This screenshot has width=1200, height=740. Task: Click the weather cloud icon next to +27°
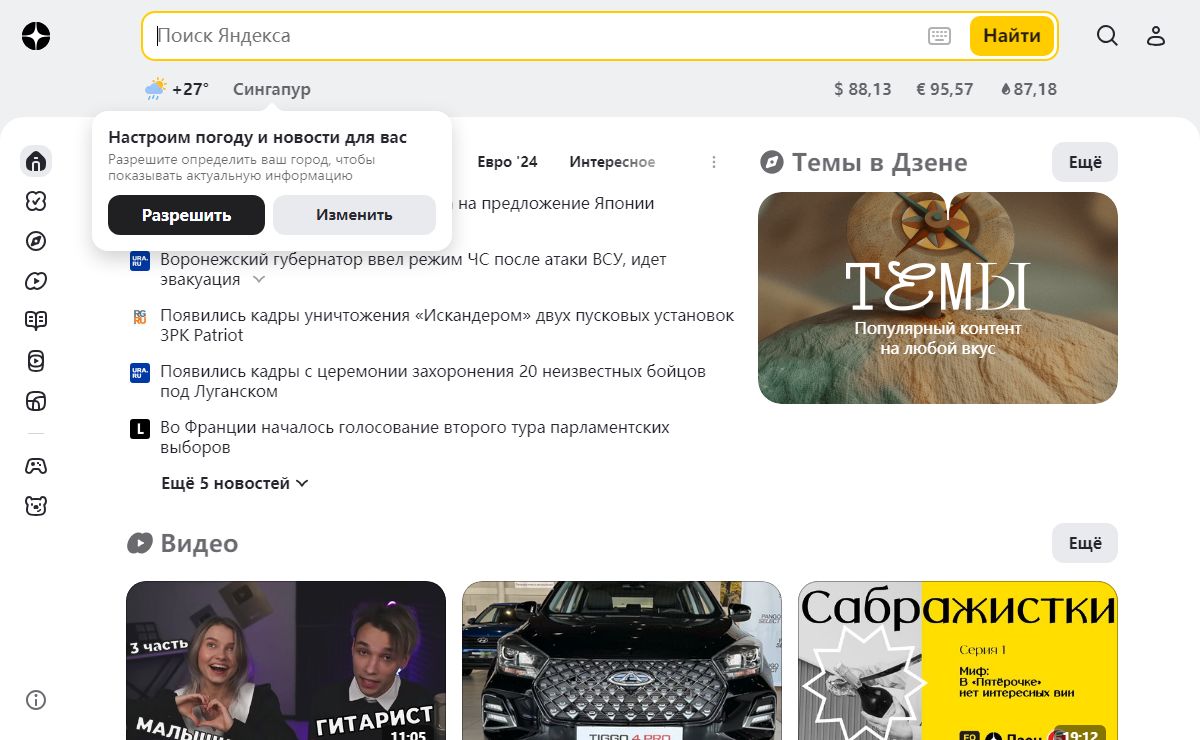155,89
